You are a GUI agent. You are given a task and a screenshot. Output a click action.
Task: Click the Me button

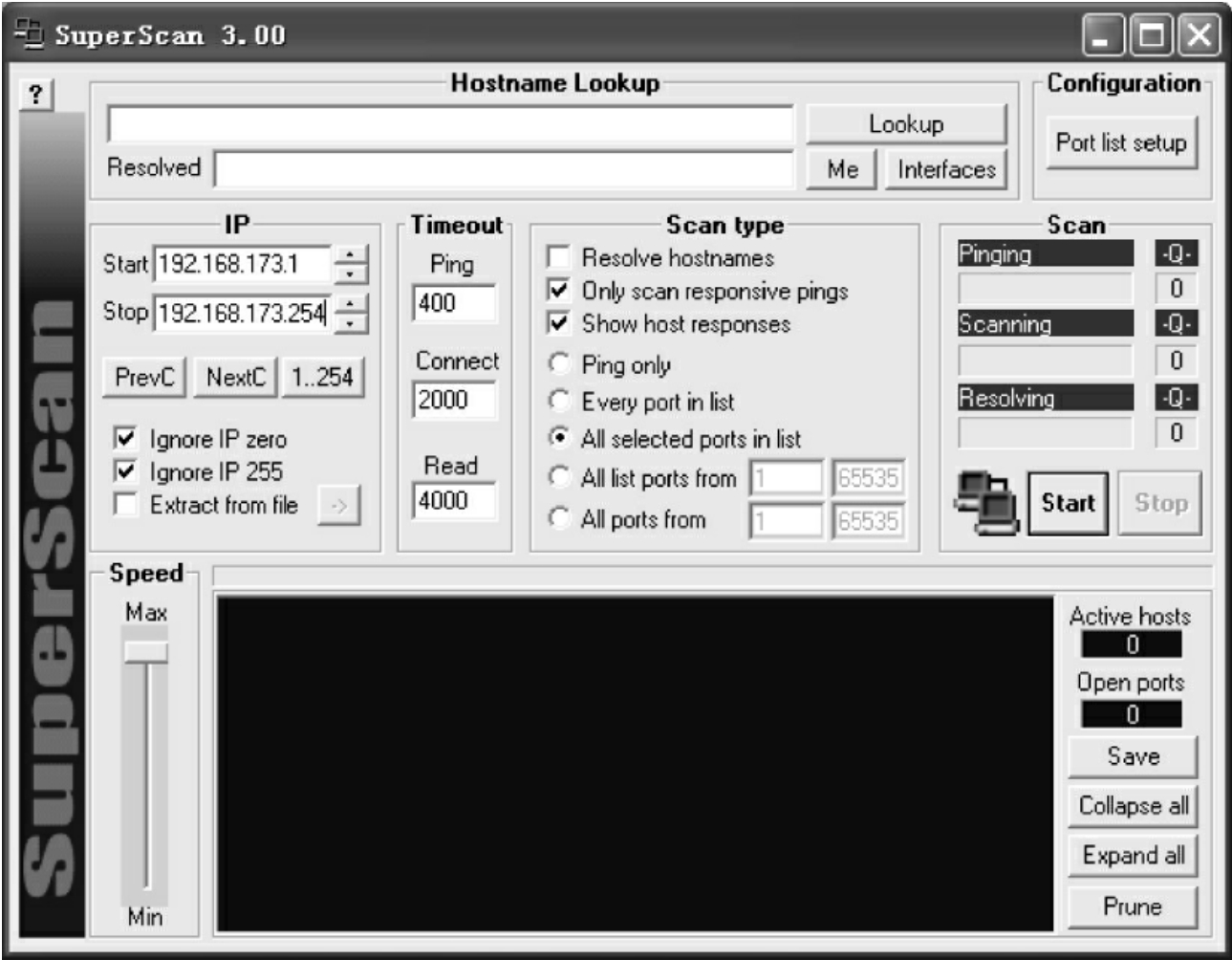point(842,169)
